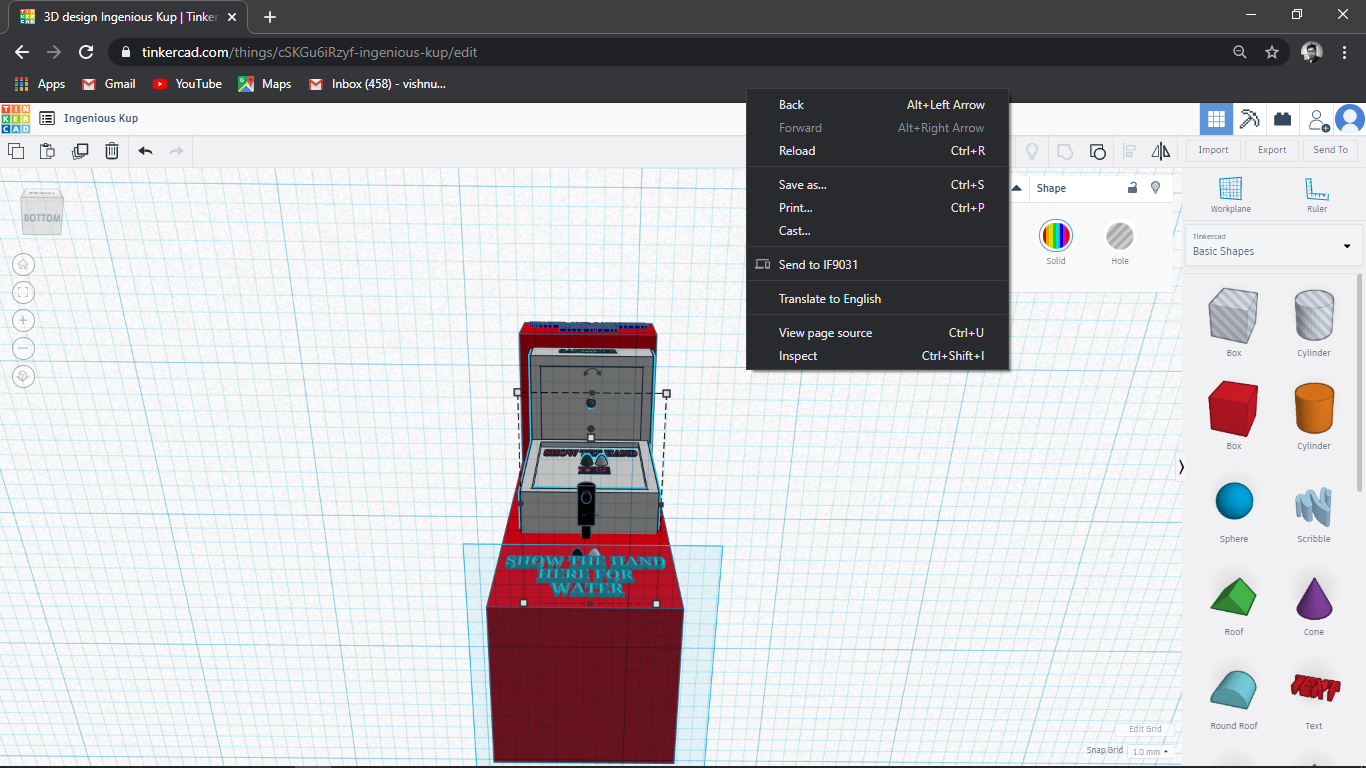Click the Ingenious Kup design name
The height and width of the screenshot is (768, 1366).
(101, 118)
